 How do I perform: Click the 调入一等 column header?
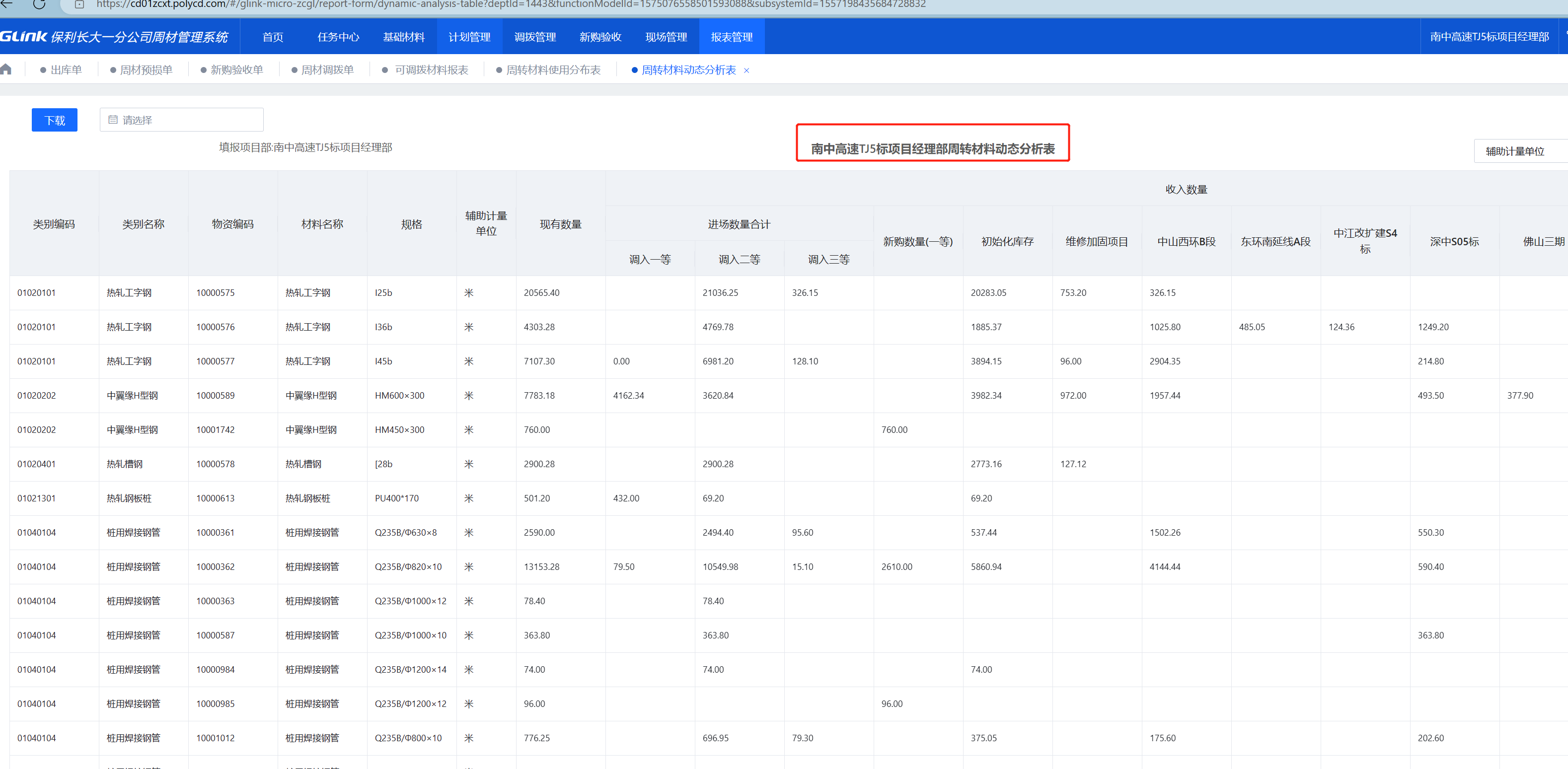coord(650,259)
